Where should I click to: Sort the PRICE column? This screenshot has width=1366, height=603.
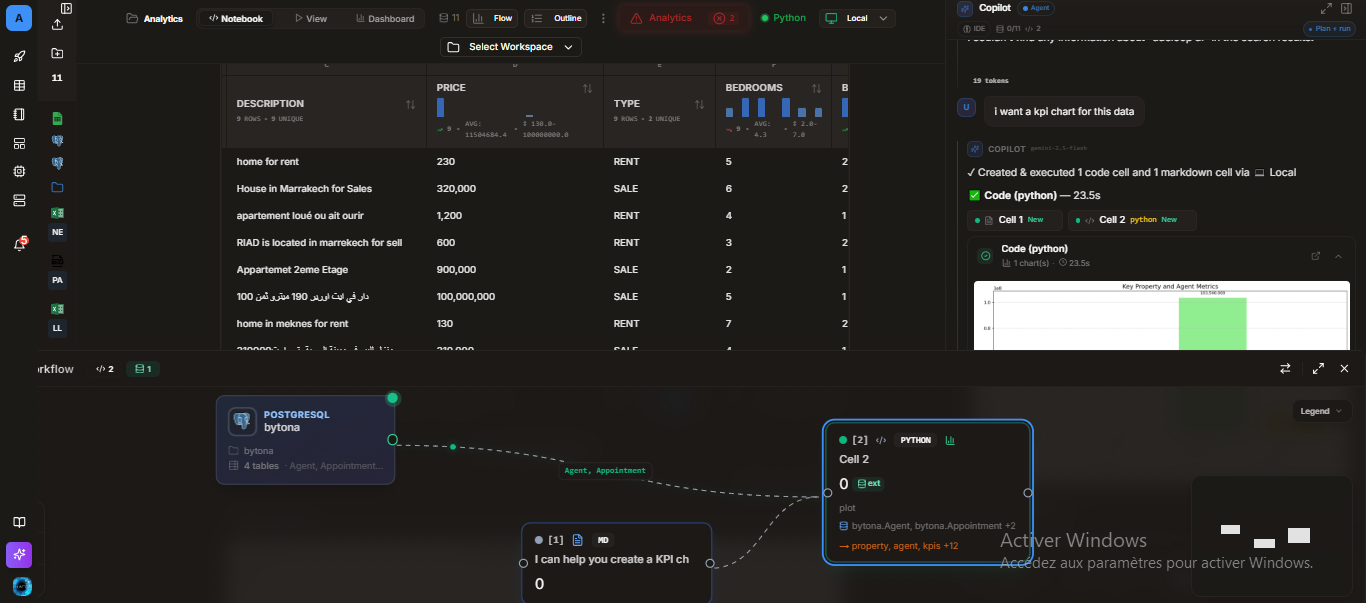[x=587, y=89]
